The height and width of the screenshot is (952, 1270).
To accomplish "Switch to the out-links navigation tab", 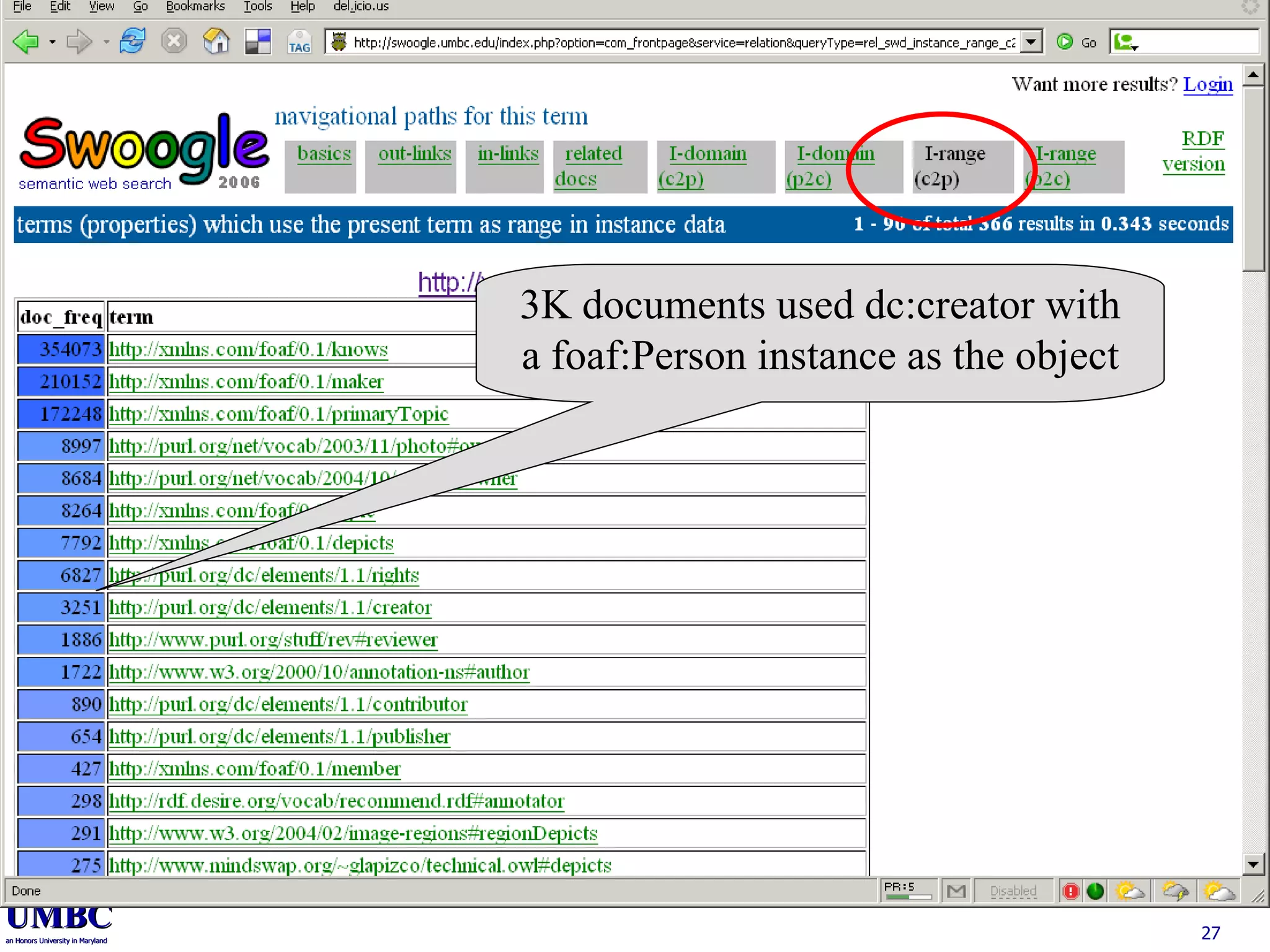I will [414, 153].
